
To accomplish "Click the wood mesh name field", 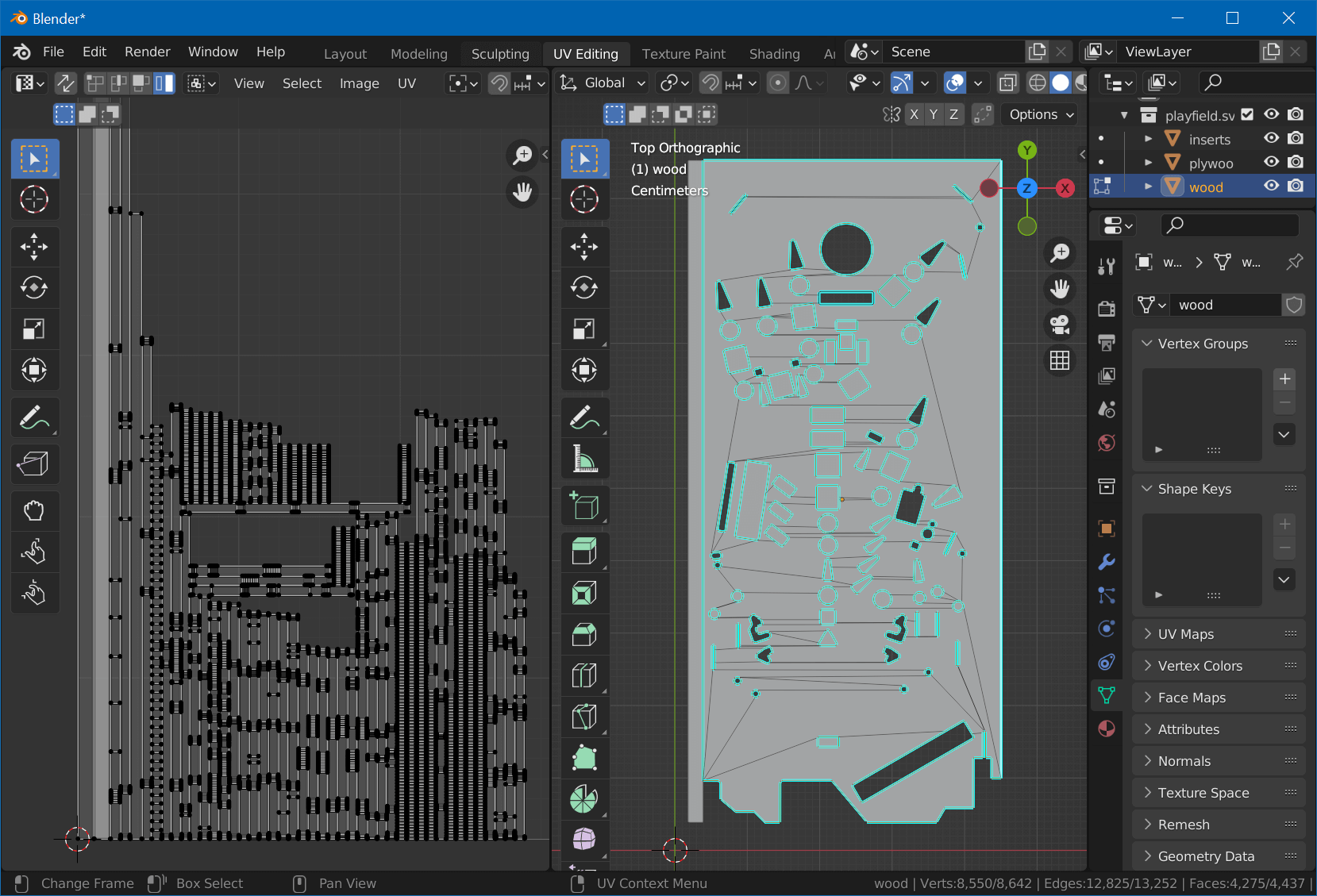I will tap(1227, 305).
